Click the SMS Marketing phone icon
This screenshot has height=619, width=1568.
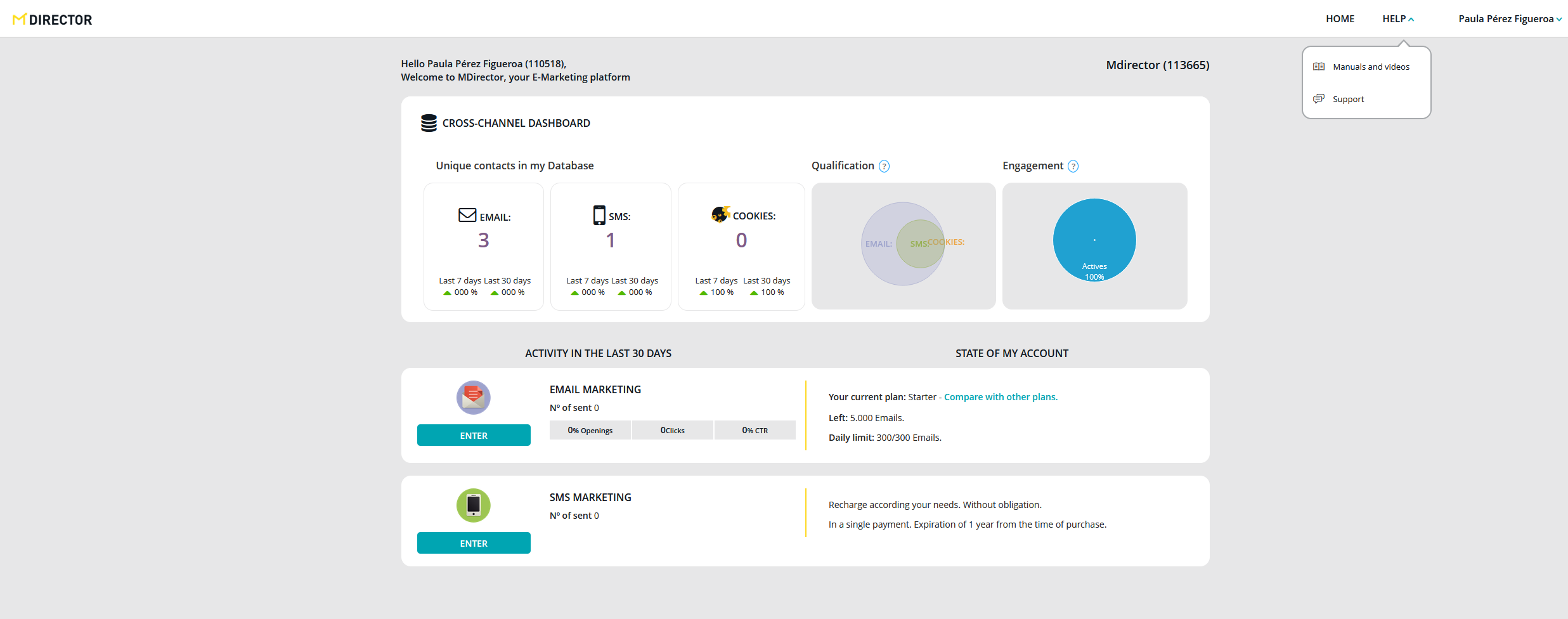[x=473, y=505]
